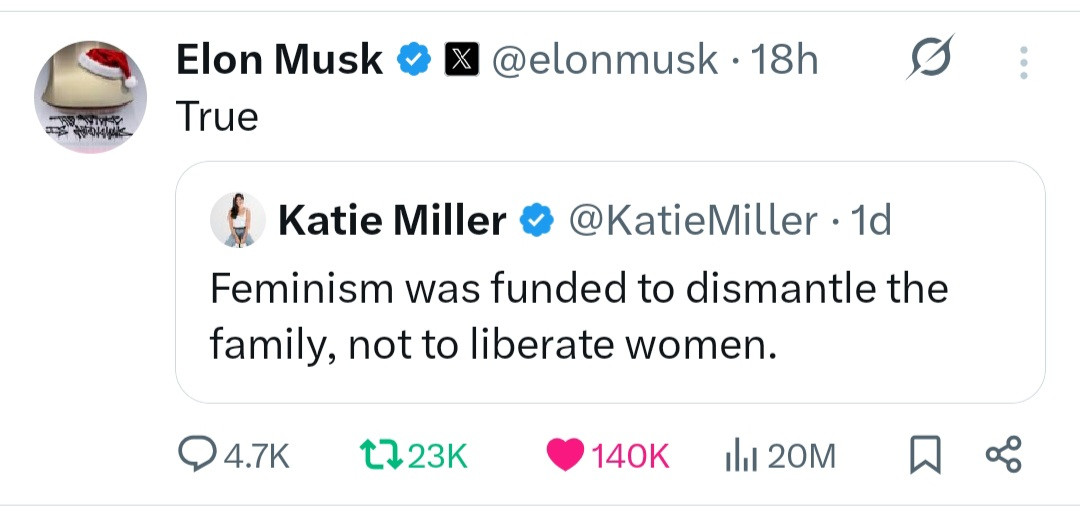Click the Katie Miller display name
Screen dimensions: 1080x519
point(392,220)
